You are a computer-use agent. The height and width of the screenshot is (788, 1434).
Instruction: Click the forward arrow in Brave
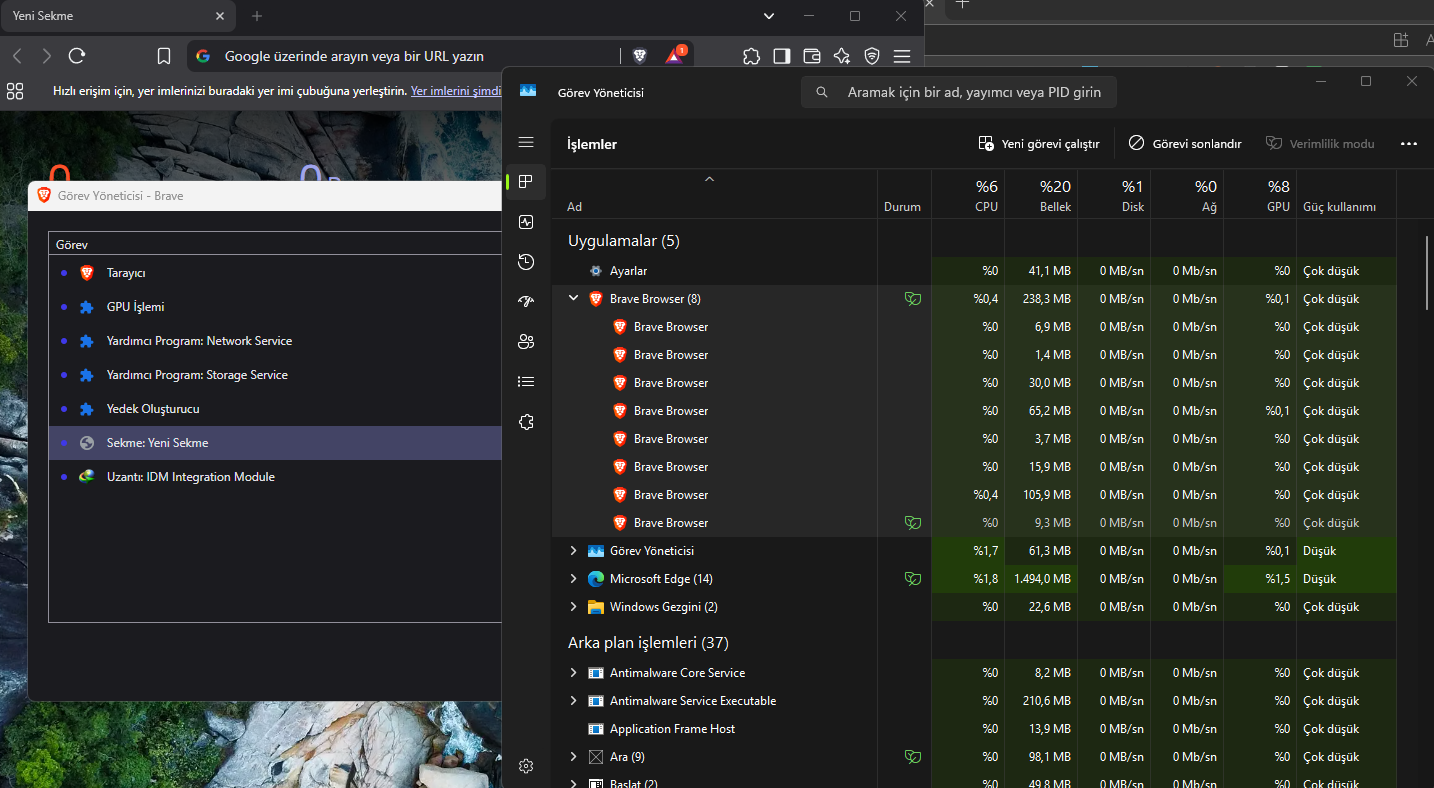click(x=46, y=56)
